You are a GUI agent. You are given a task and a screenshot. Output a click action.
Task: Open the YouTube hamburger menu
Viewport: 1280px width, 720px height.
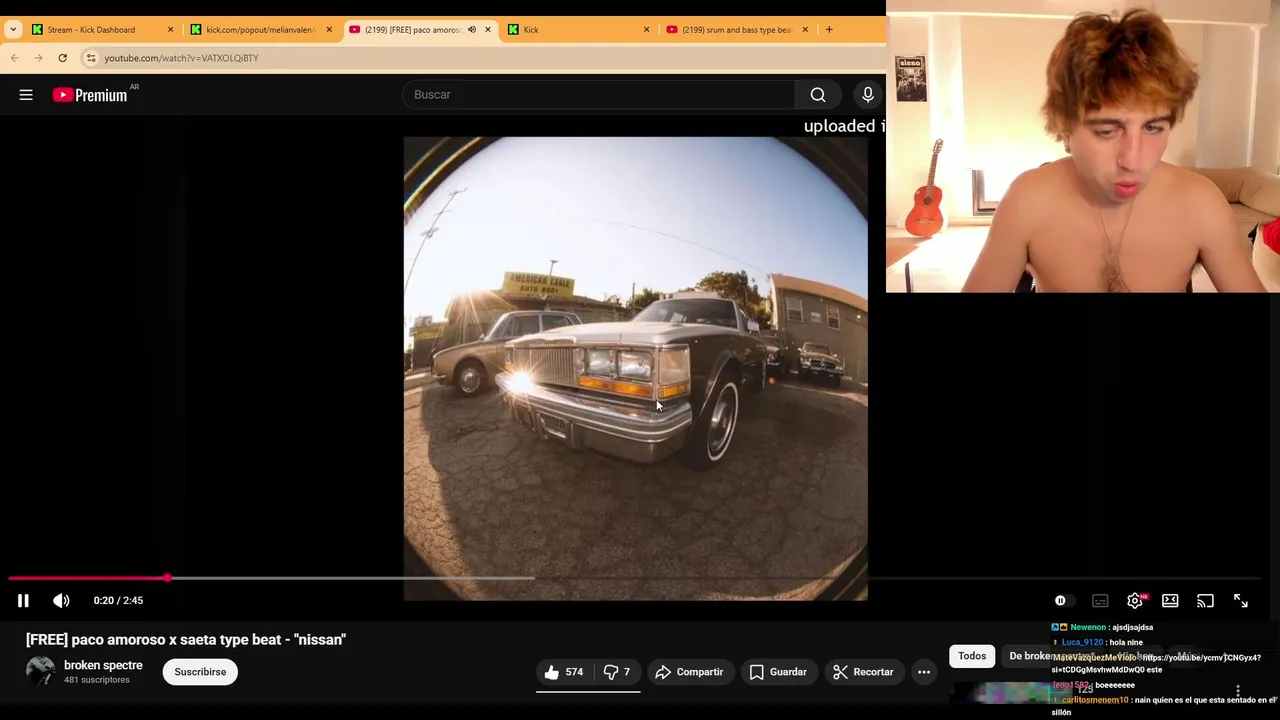coord(26,95)
